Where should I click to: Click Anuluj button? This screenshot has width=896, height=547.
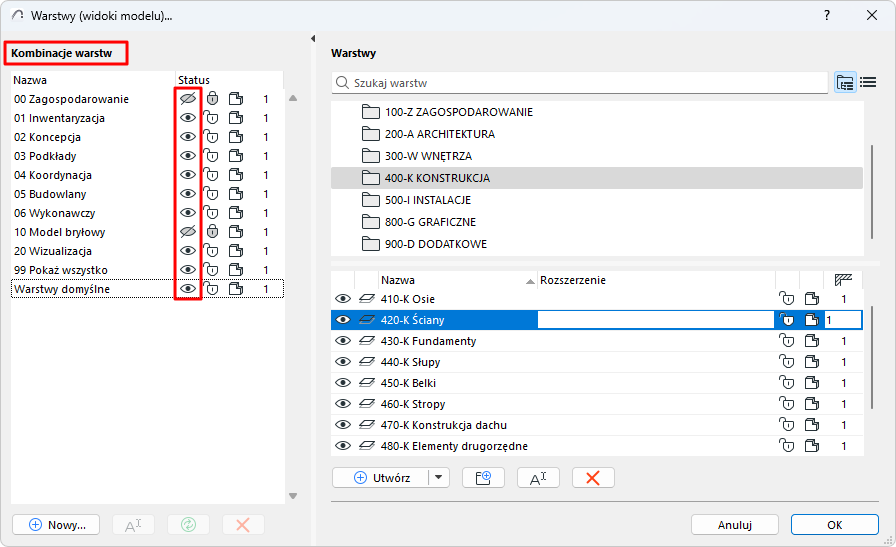pyautogui.click(x=734, y=525)
